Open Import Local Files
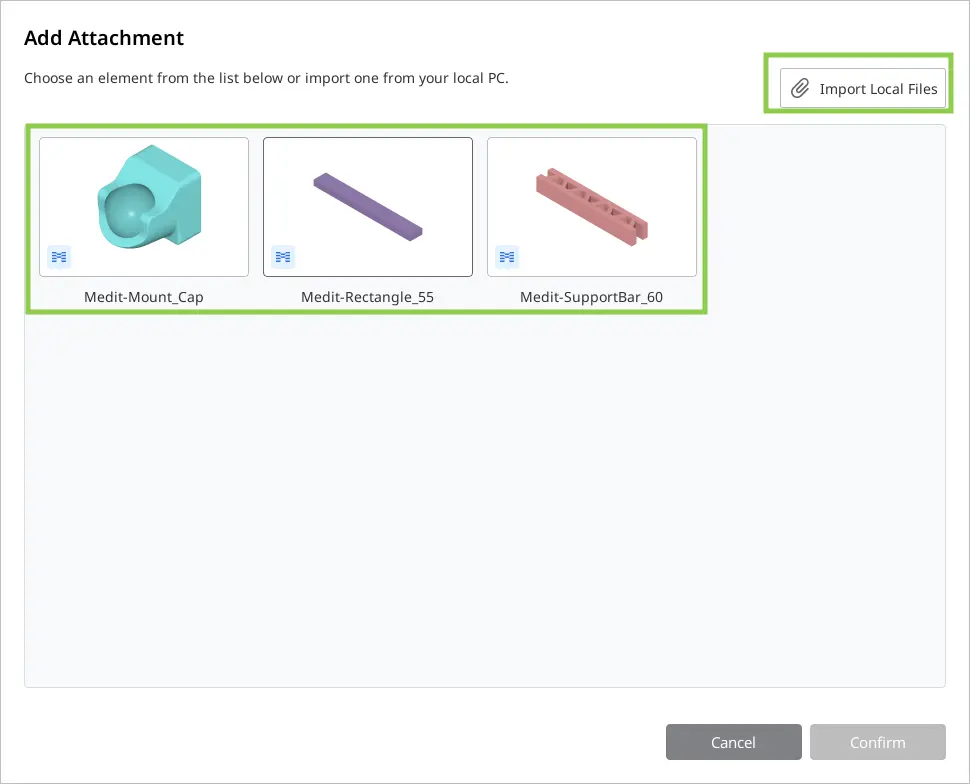The height and width of the screenshot is (784, 970). [863, 88]
